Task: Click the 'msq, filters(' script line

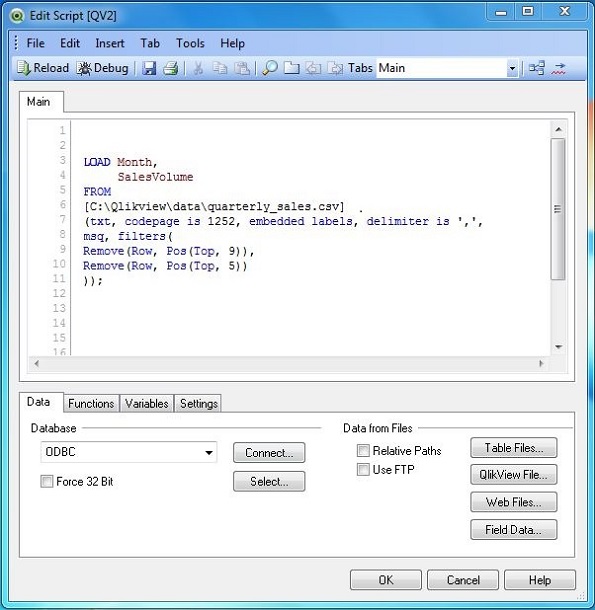Action: click(x=128, y=237)
